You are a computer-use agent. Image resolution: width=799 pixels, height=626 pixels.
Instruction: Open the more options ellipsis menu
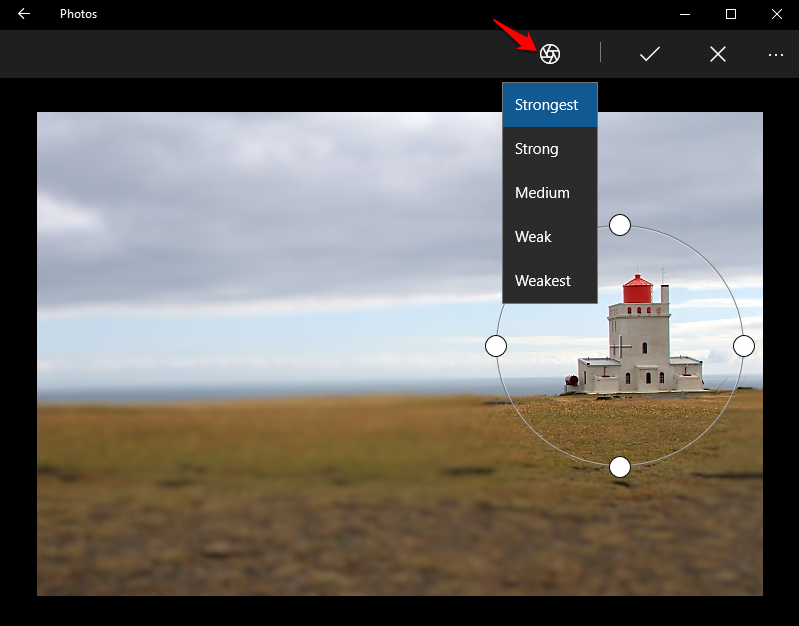click(776, 55)
